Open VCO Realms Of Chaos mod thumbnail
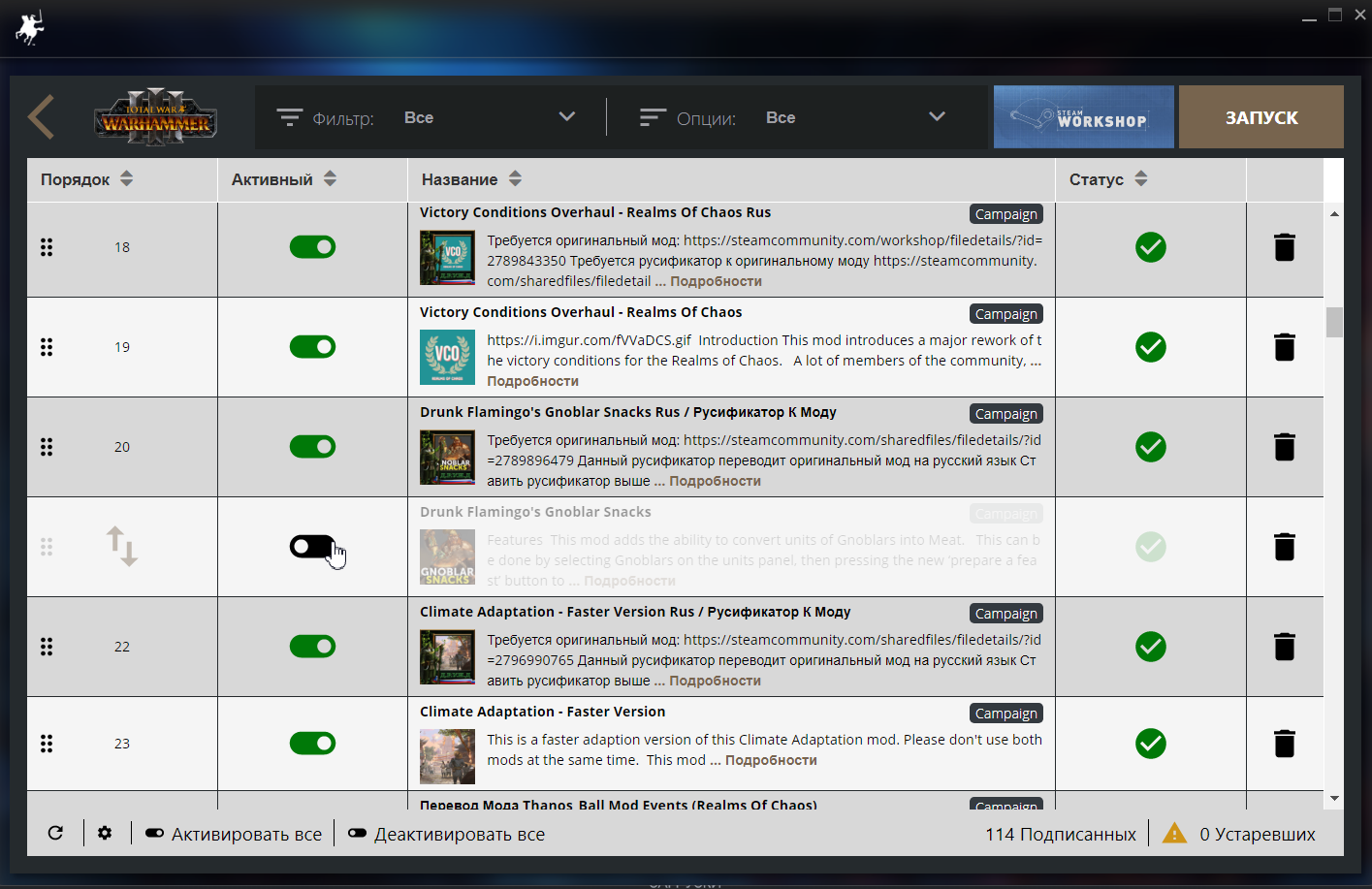 (x=447, y=357)
